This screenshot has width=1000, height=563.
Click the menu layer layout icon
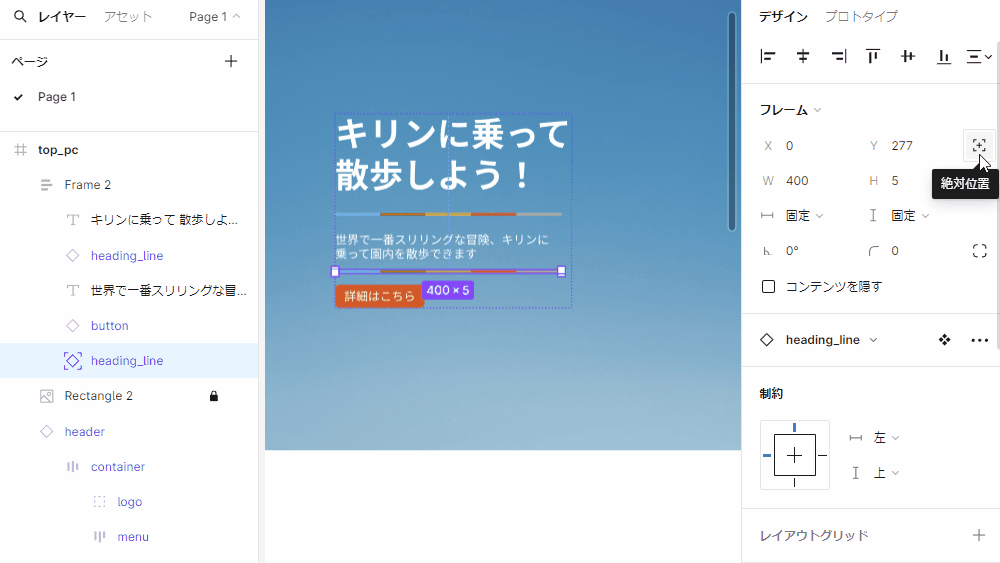[x=99, y=537]
